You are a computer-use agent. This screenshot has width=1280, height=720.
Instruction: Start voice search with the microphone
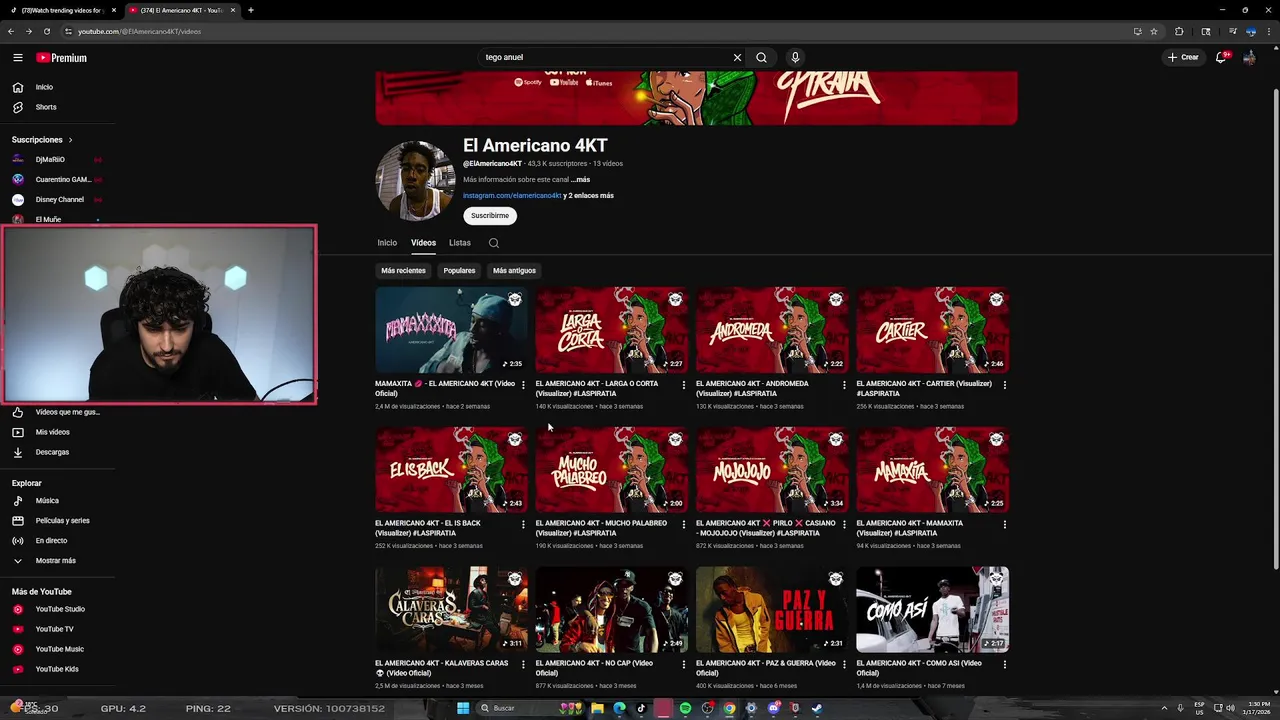795,58
